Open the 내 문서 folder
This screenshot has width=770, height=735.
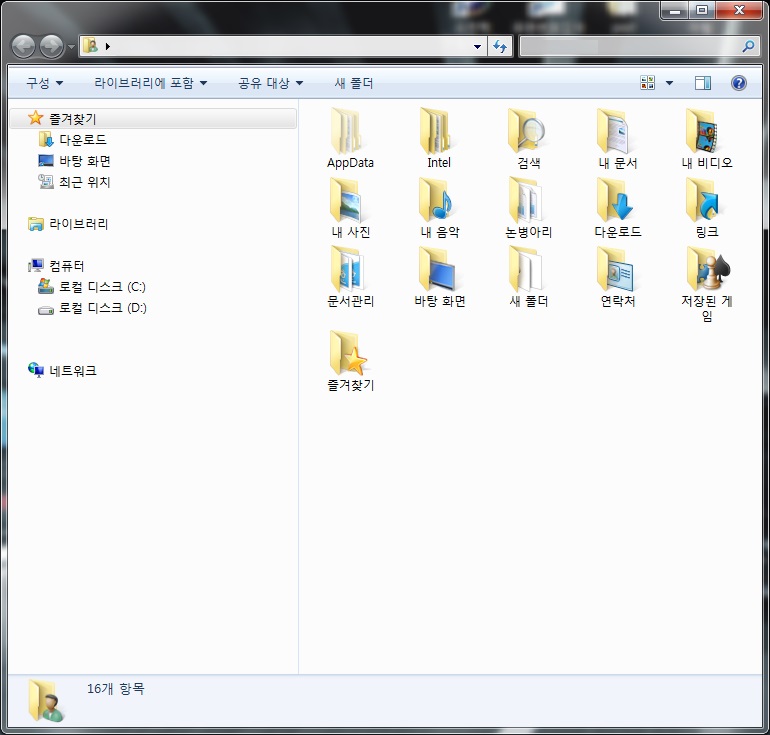617,138
